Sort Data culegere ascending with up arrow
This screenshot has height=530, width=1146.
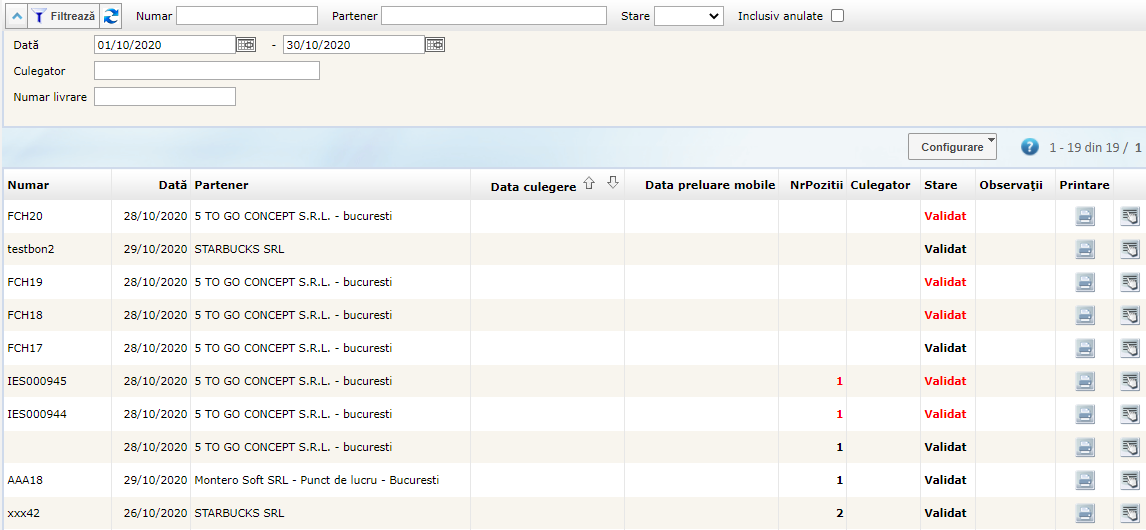pos(589,183)
